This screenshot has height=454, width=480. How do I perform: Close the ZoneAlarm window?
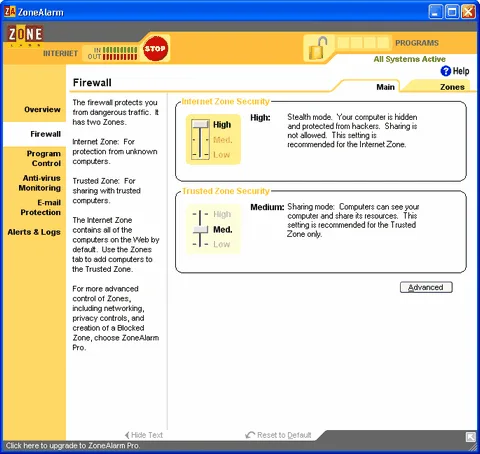(468, 12)
